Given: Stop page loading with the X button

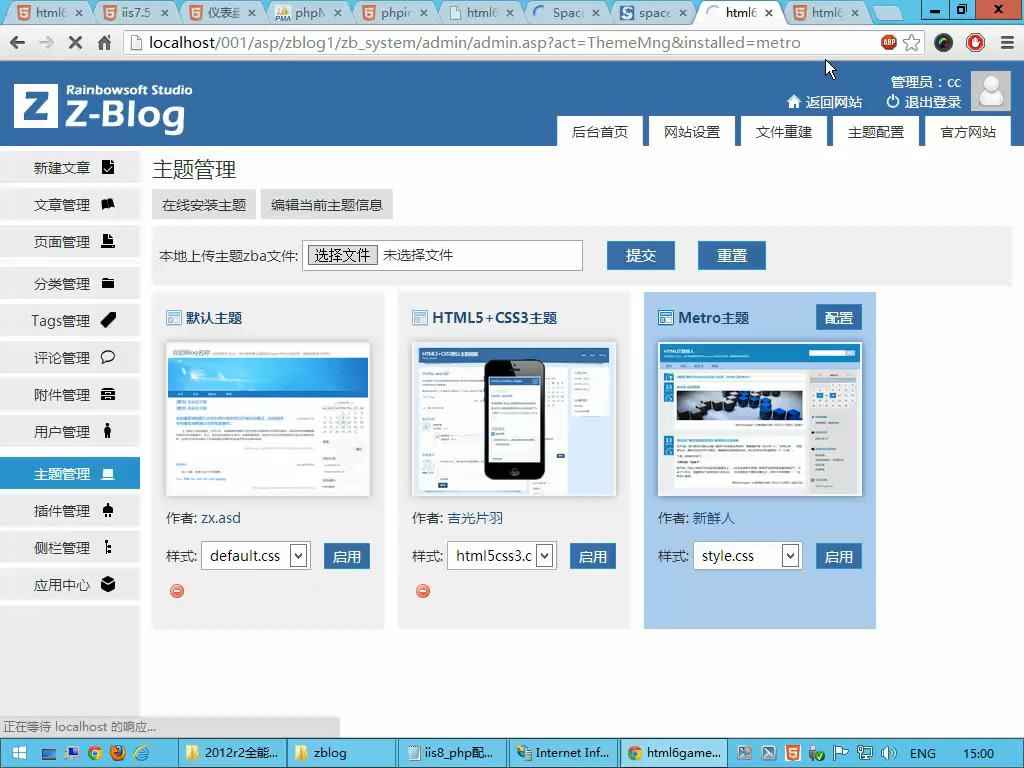Looking at the screenshot, I should point(75,43).
